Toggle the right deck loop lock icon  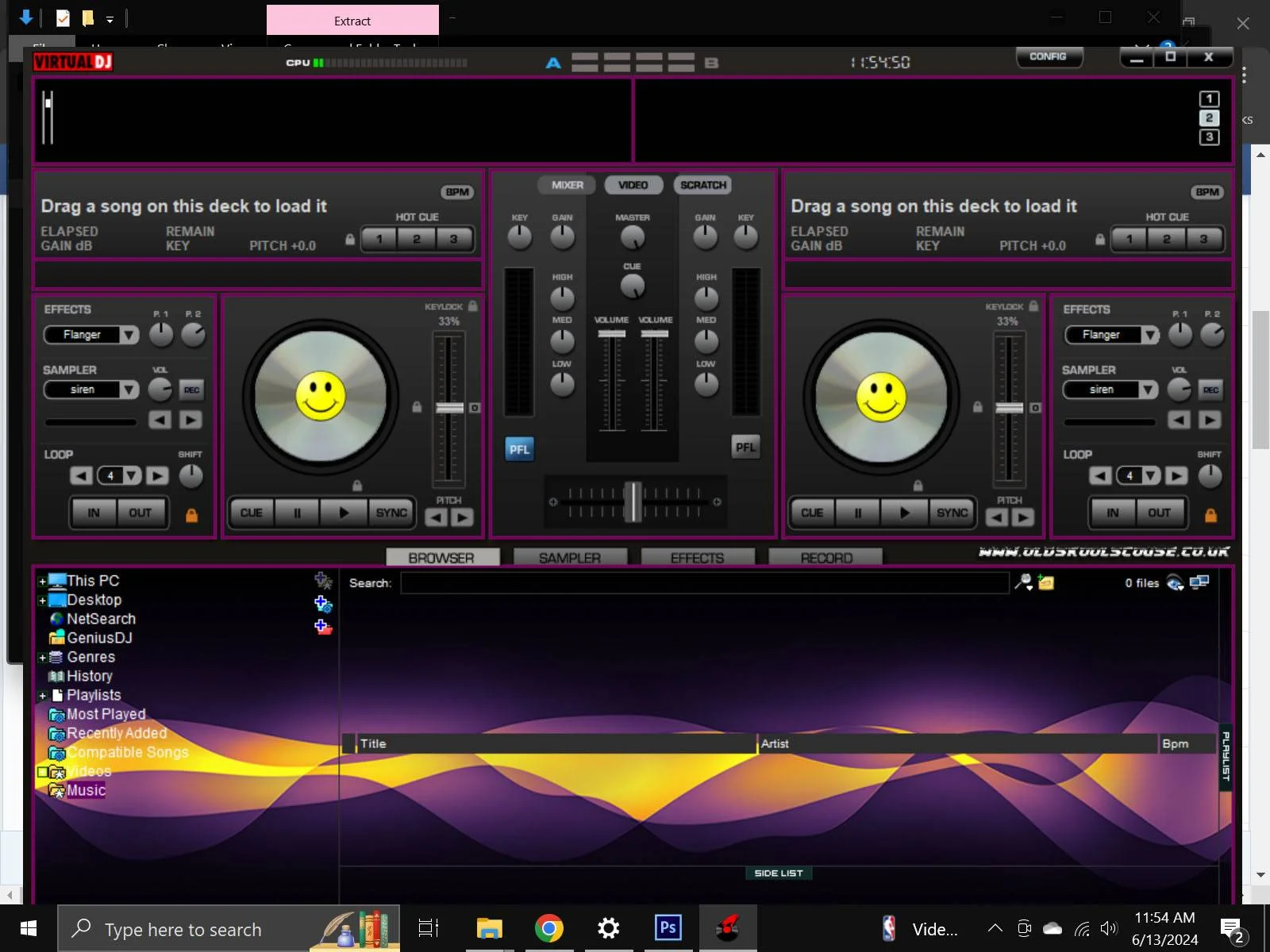pyautogui.click(x=1210, y=515)
